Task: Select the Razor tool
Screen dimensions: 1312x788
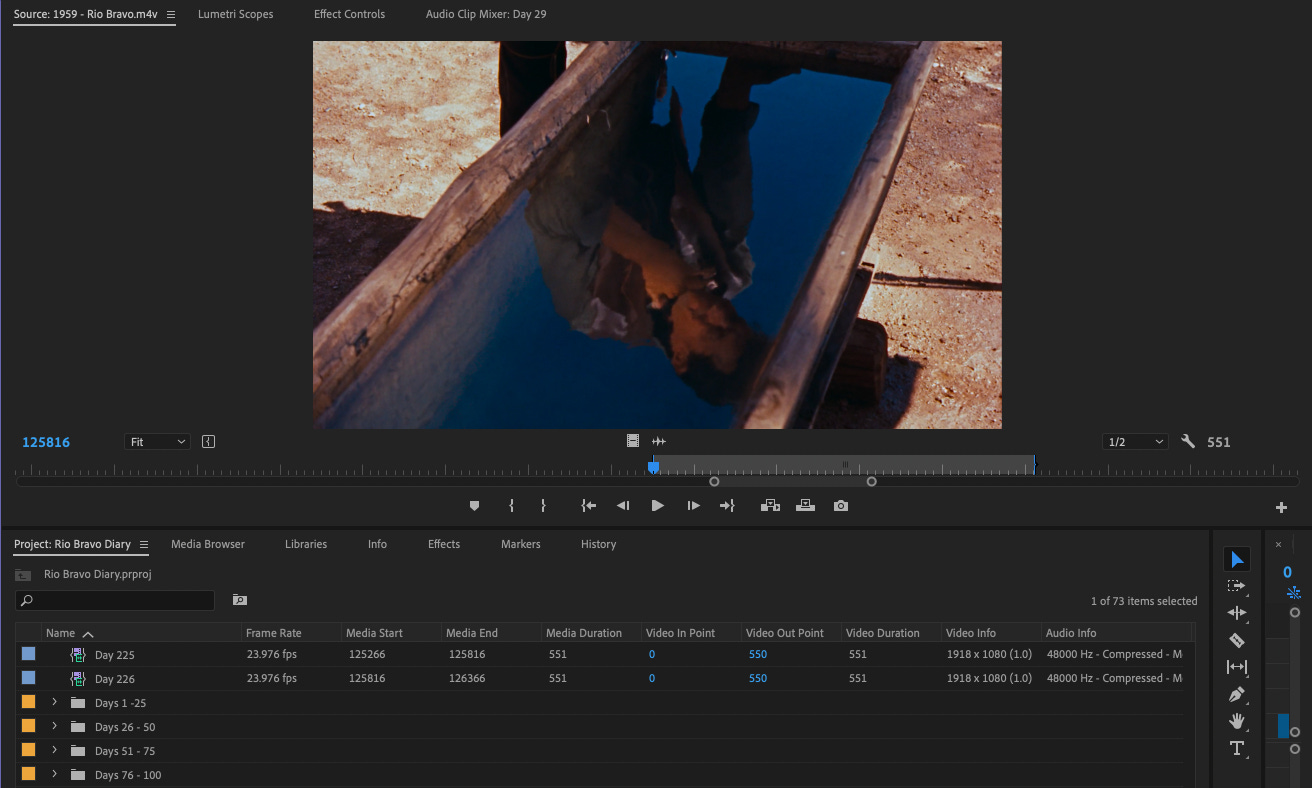Action: click(x=1237, y=640)
